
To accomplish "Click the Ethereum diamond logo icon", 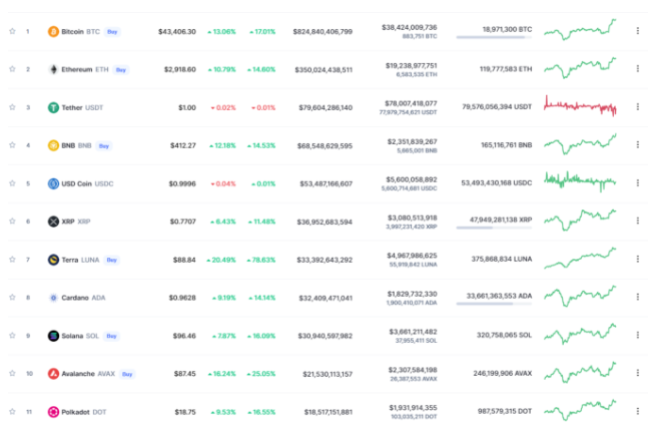I will coord(53,70).
